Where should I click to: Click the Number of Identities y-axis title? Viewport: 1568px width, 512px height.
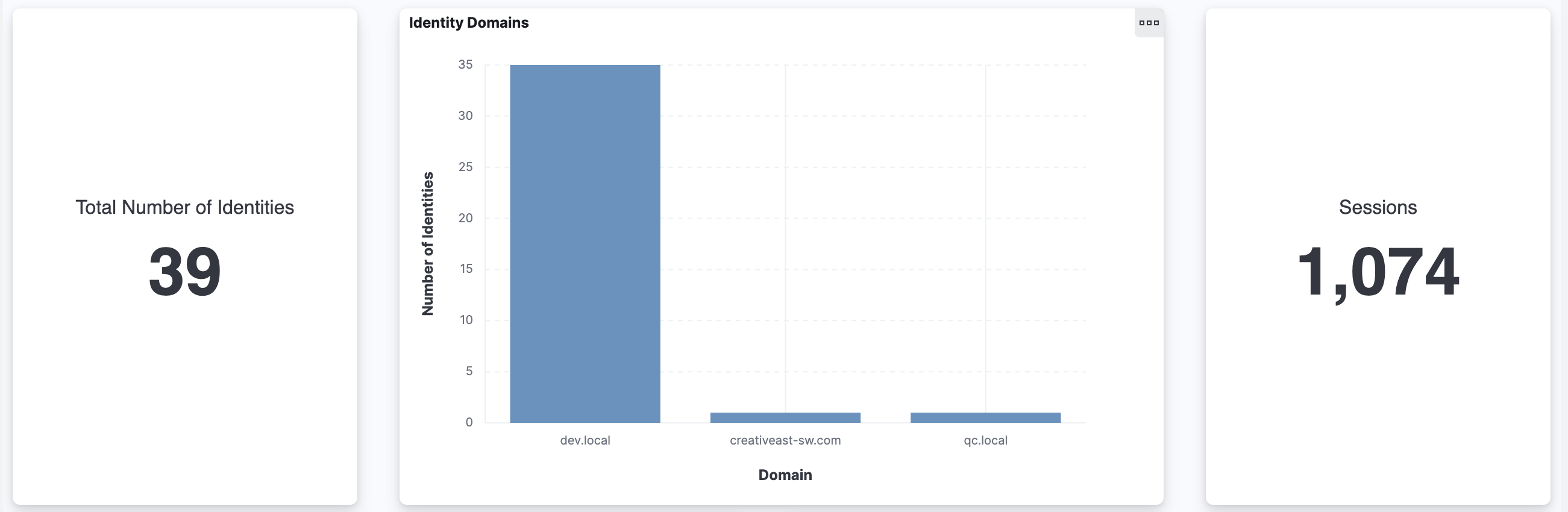coord(428,243)
